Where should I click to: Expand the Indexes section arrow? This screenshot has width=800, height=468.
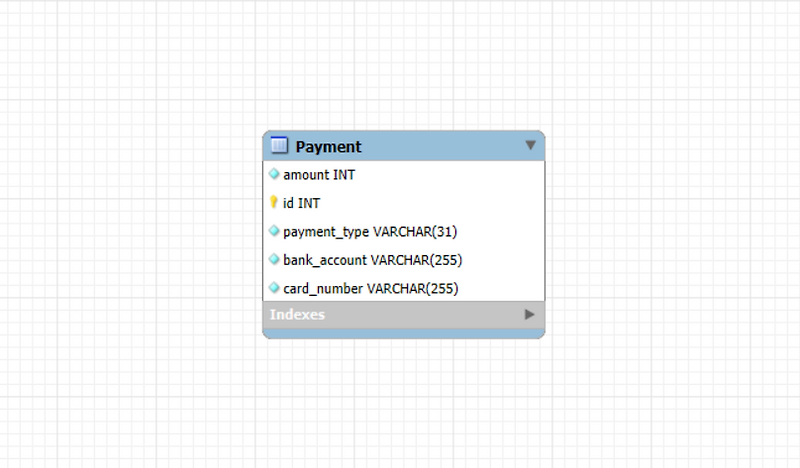(530, 314)
